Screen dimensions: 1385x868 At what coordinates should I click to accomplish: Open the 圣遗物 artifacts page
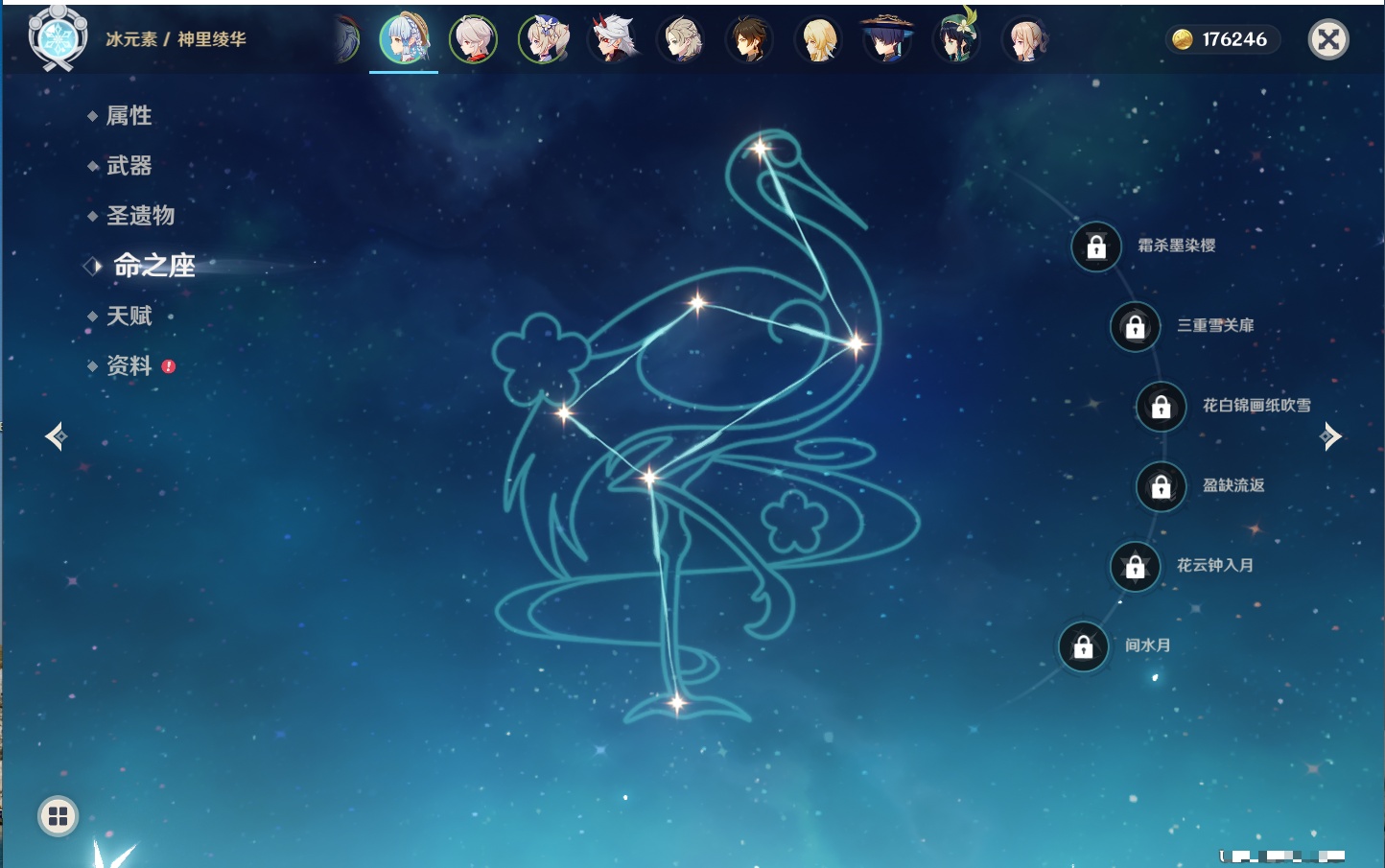click(x=140, y=216)
